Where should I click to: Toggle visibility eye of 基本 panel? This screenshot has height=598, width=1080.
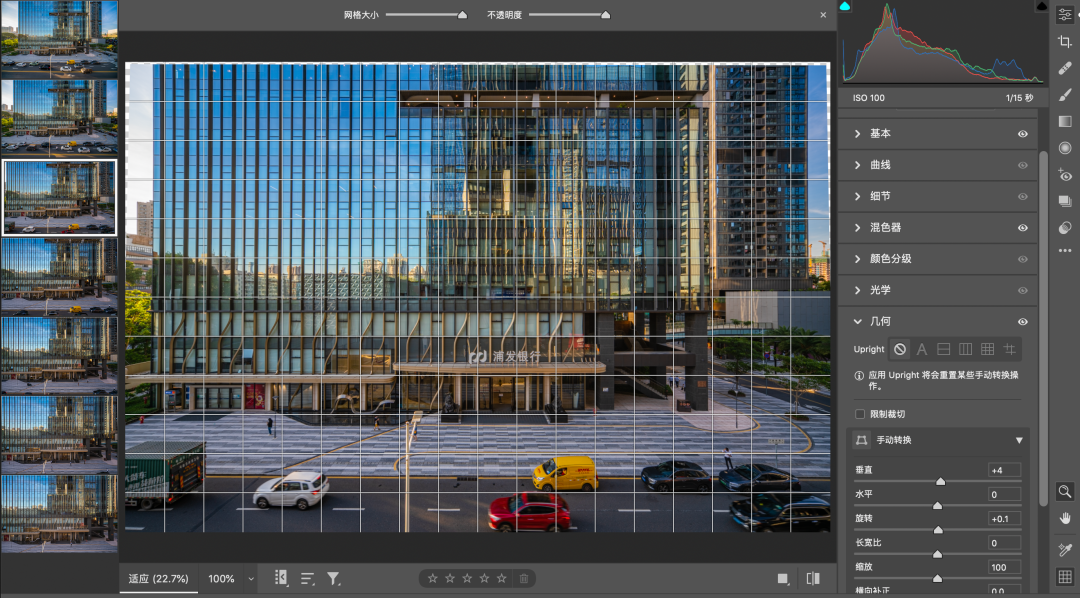click(1023, 134)
